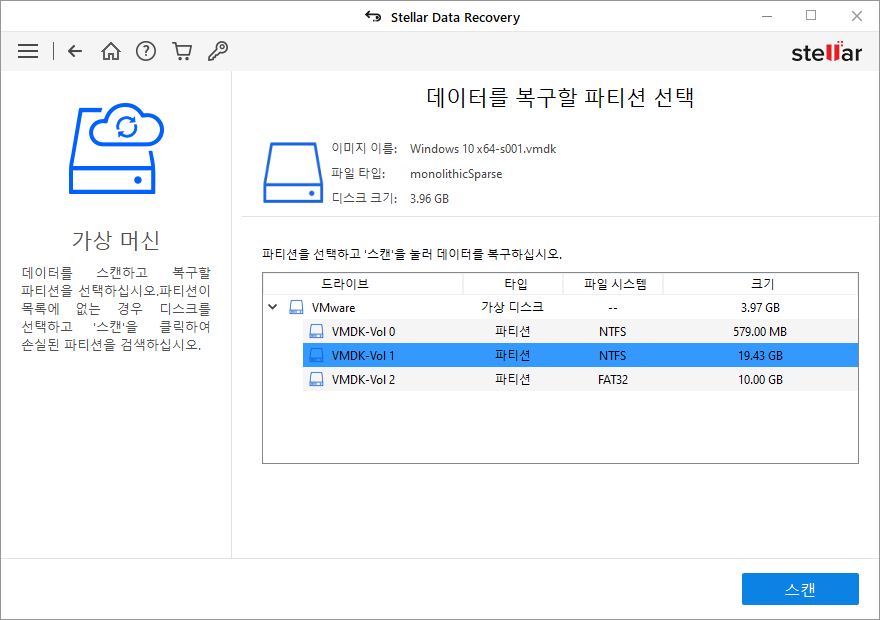Go back with the arrow icon
The height and width of the screenshot is (620, 880).
(75, 51)
